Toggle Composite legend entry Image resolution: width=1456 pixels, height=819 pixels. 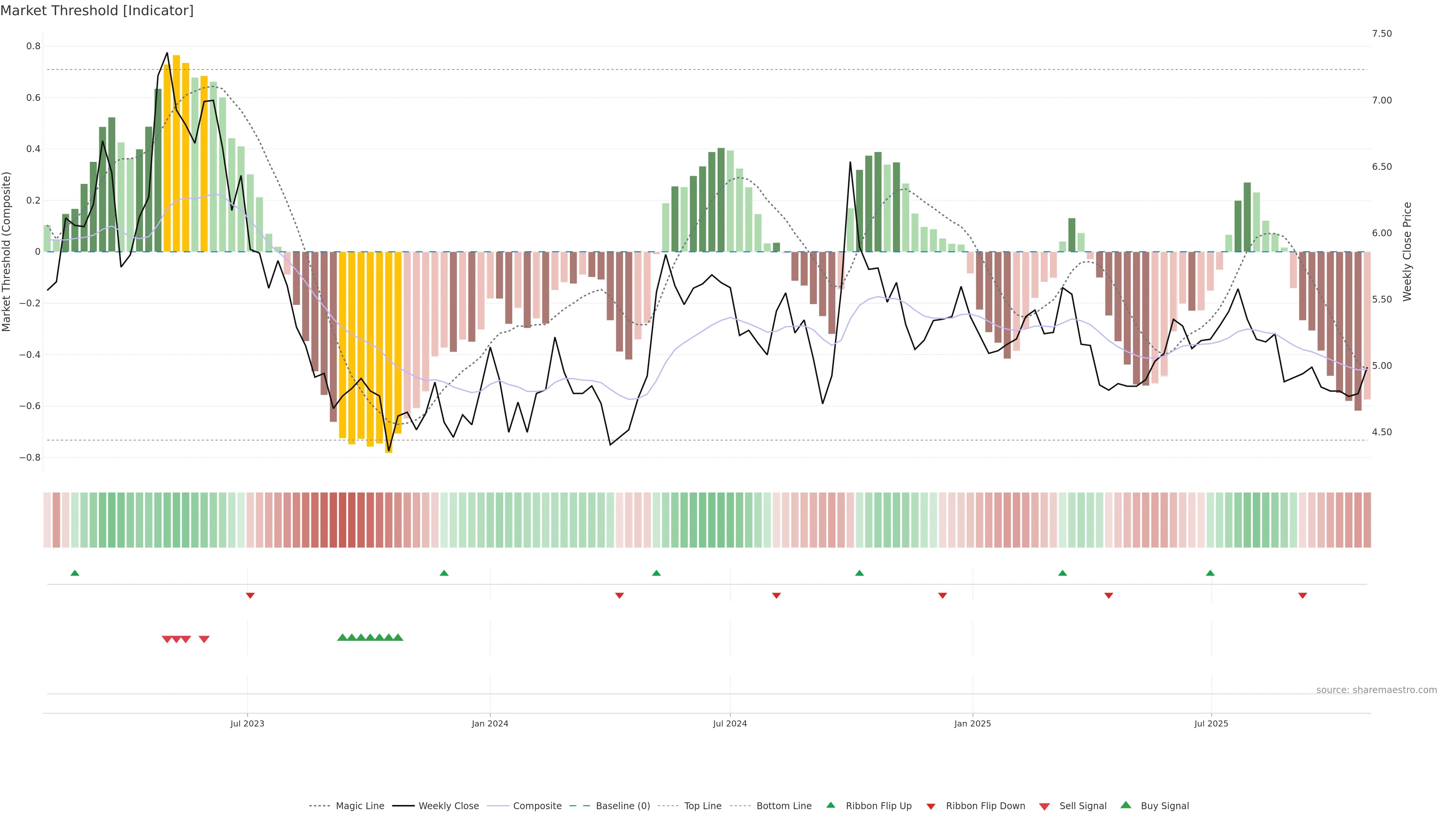click(537, 806)
